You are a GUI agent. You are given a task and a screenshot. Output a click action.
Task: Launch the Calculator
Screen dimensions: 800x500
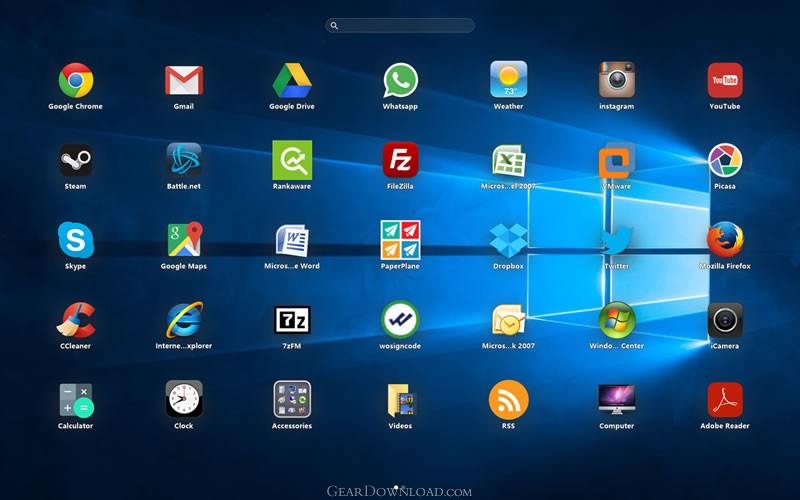(76, 400)
